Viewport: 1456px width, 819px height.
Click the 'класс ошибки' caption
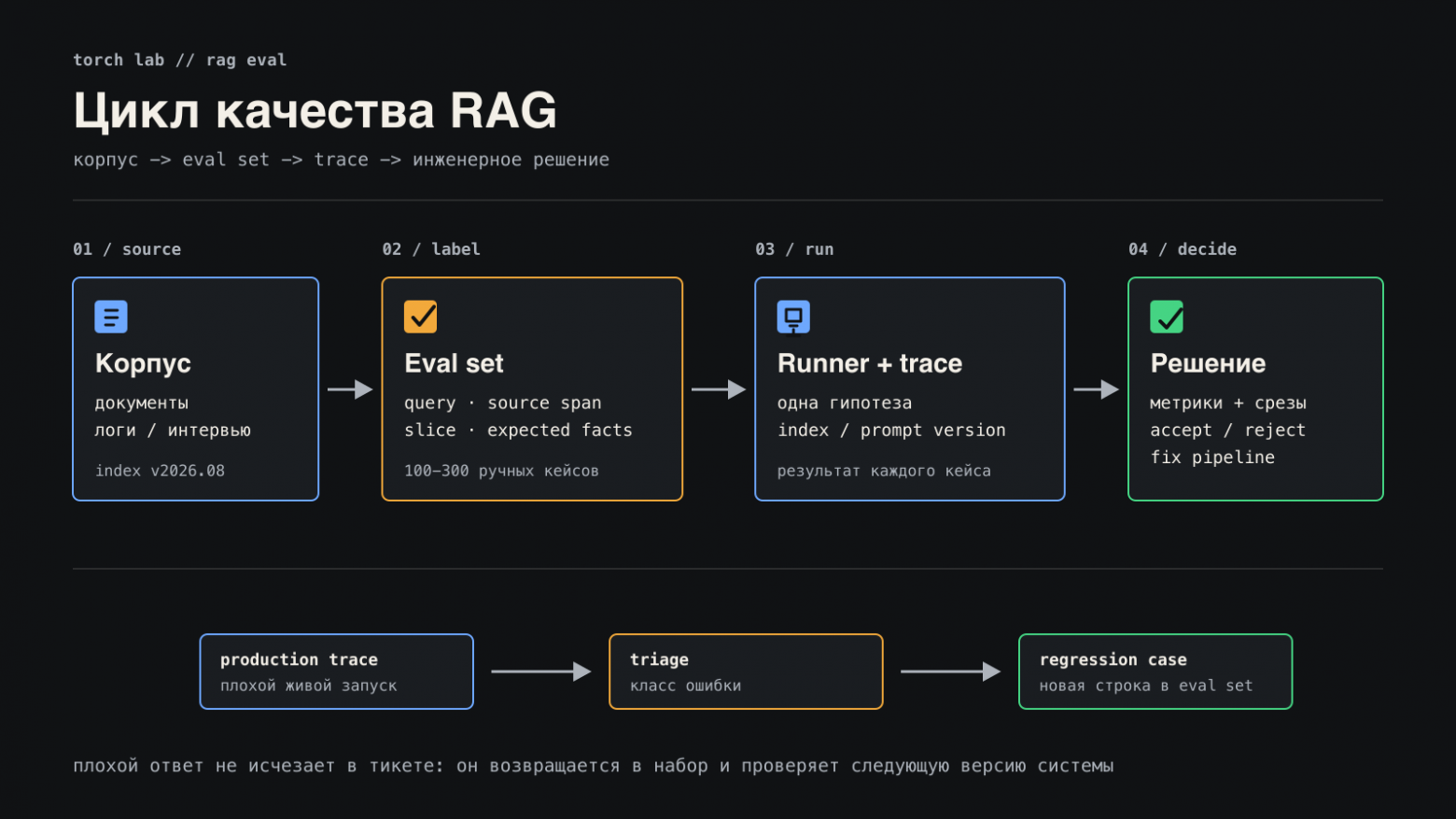(x=686, y=685)
